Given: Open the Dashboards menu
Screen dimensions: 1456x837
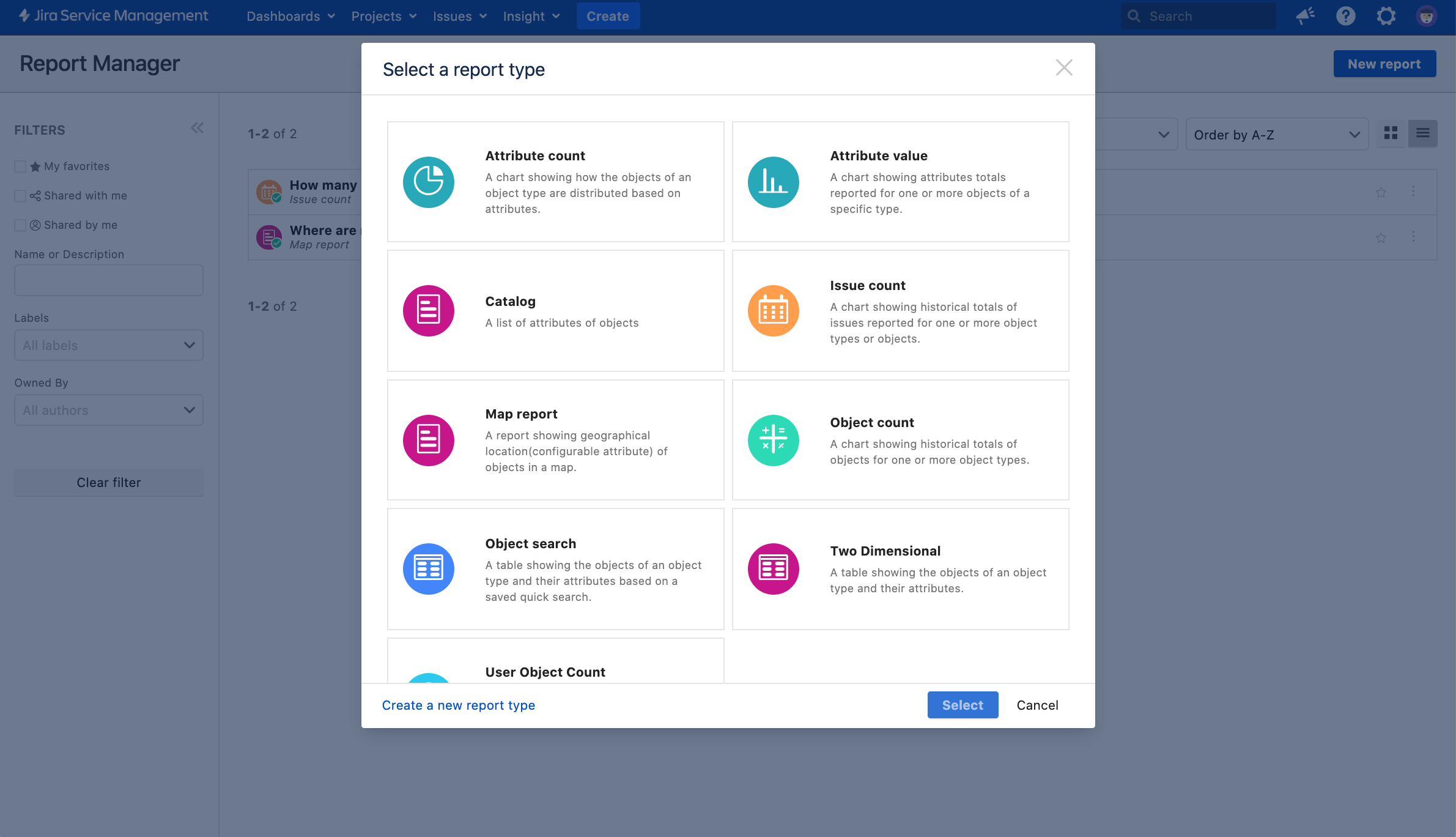Looking at the screenshot, I should pyautogui.click(x=290, y=16).
